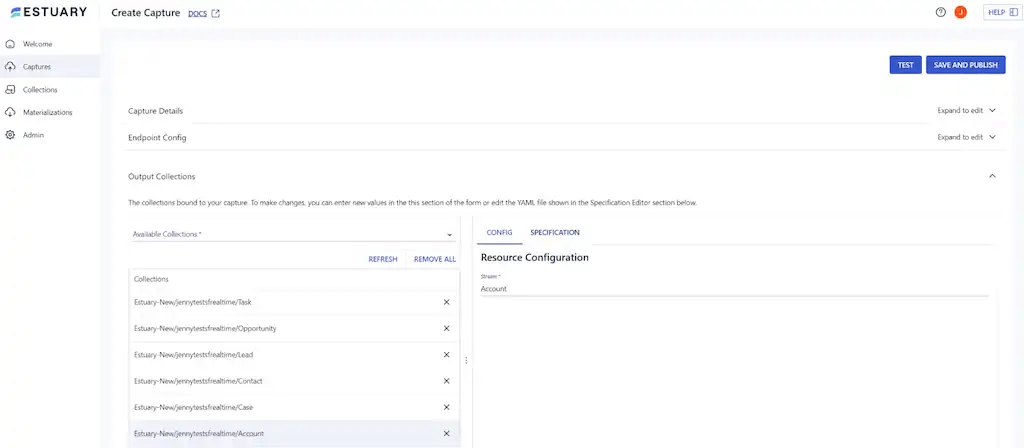Click the panel resize handle dots
The height and width of the screenshot is (448, 1024).
pos(466,360)
